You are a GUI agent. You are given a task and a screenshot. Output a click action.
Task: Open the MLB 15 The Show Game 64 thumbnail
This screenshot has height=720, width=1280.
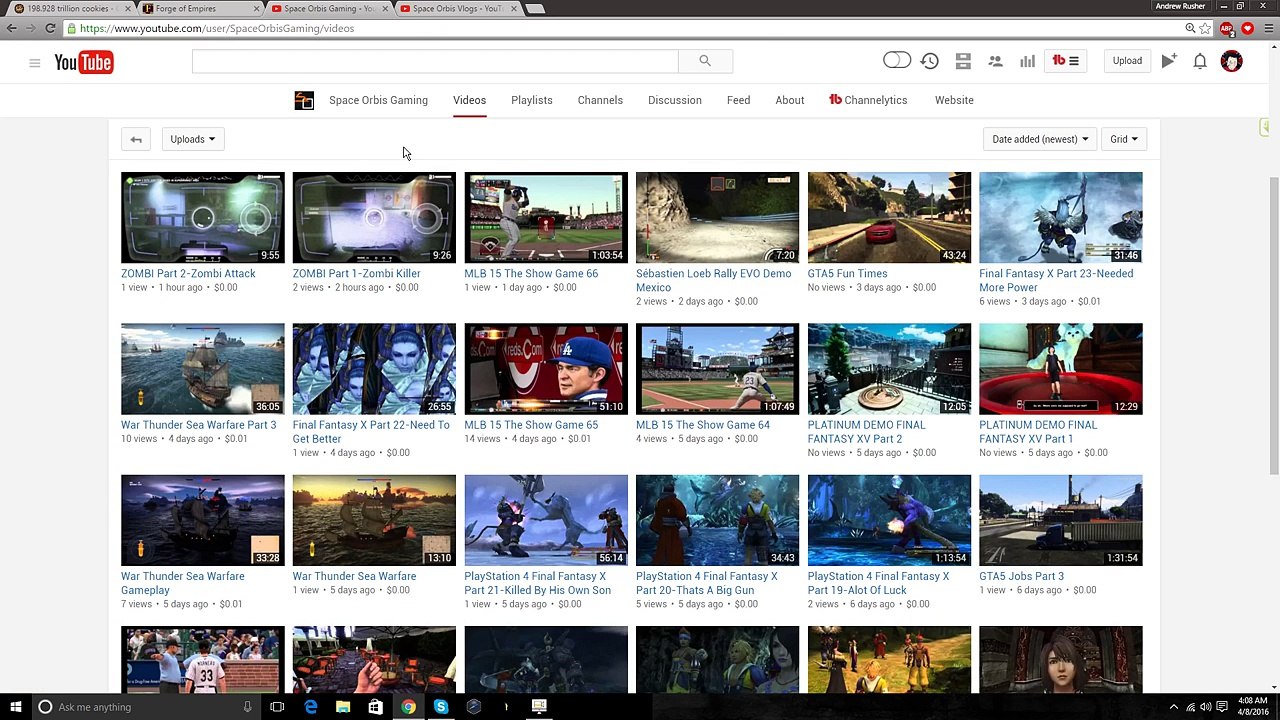coord(718,369)
